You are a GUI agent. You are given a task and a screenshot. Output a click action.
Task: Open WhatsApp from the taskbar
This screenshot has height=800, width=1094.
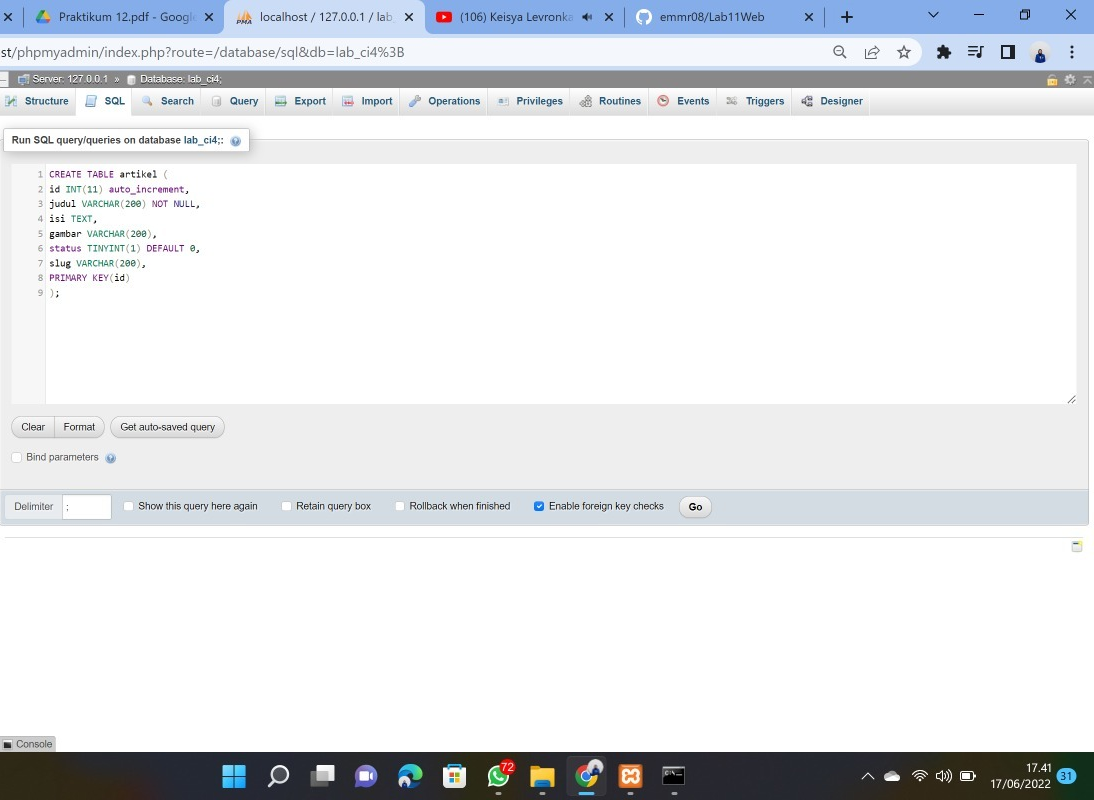pos(497,776)
